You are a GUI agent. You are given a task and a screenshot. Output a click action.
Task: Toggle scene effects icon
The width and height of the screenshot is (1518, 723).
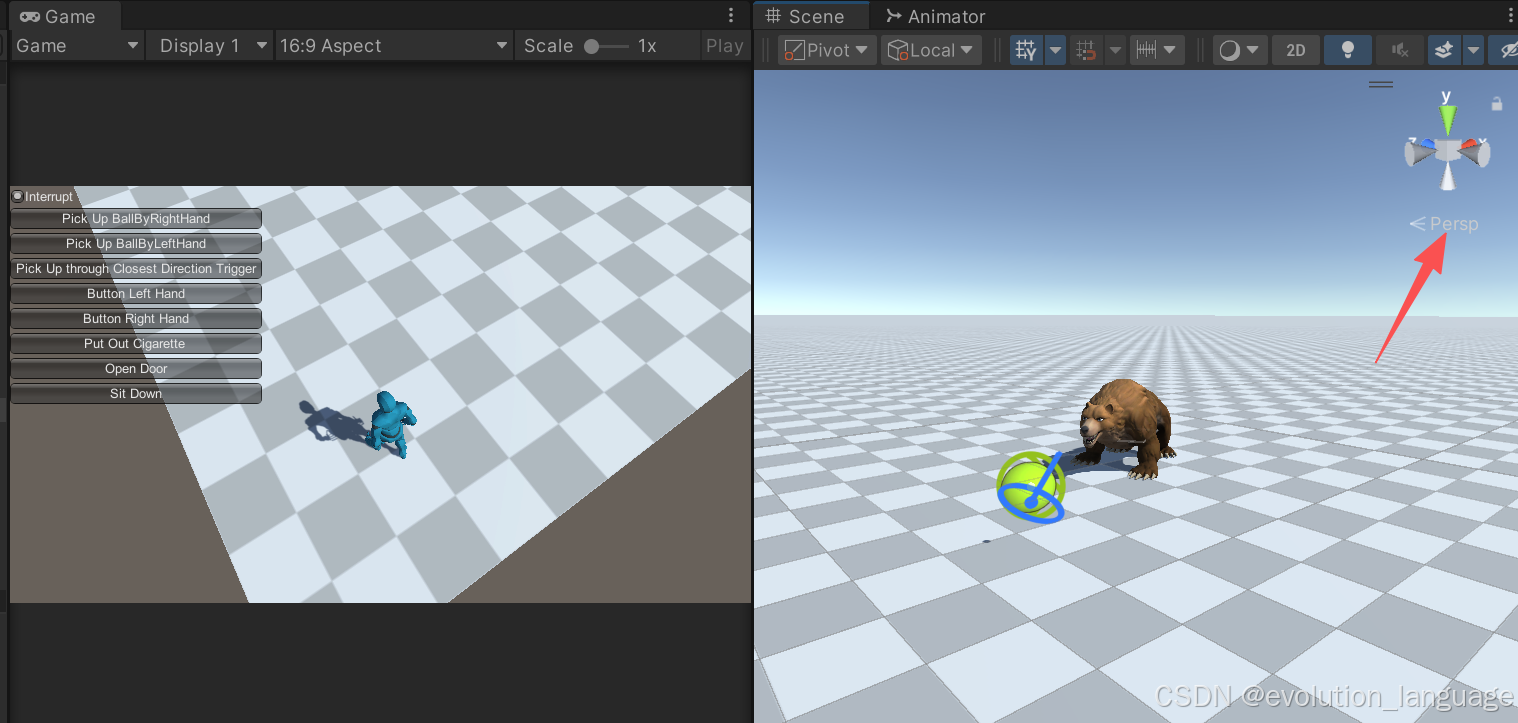[1443, 50]
